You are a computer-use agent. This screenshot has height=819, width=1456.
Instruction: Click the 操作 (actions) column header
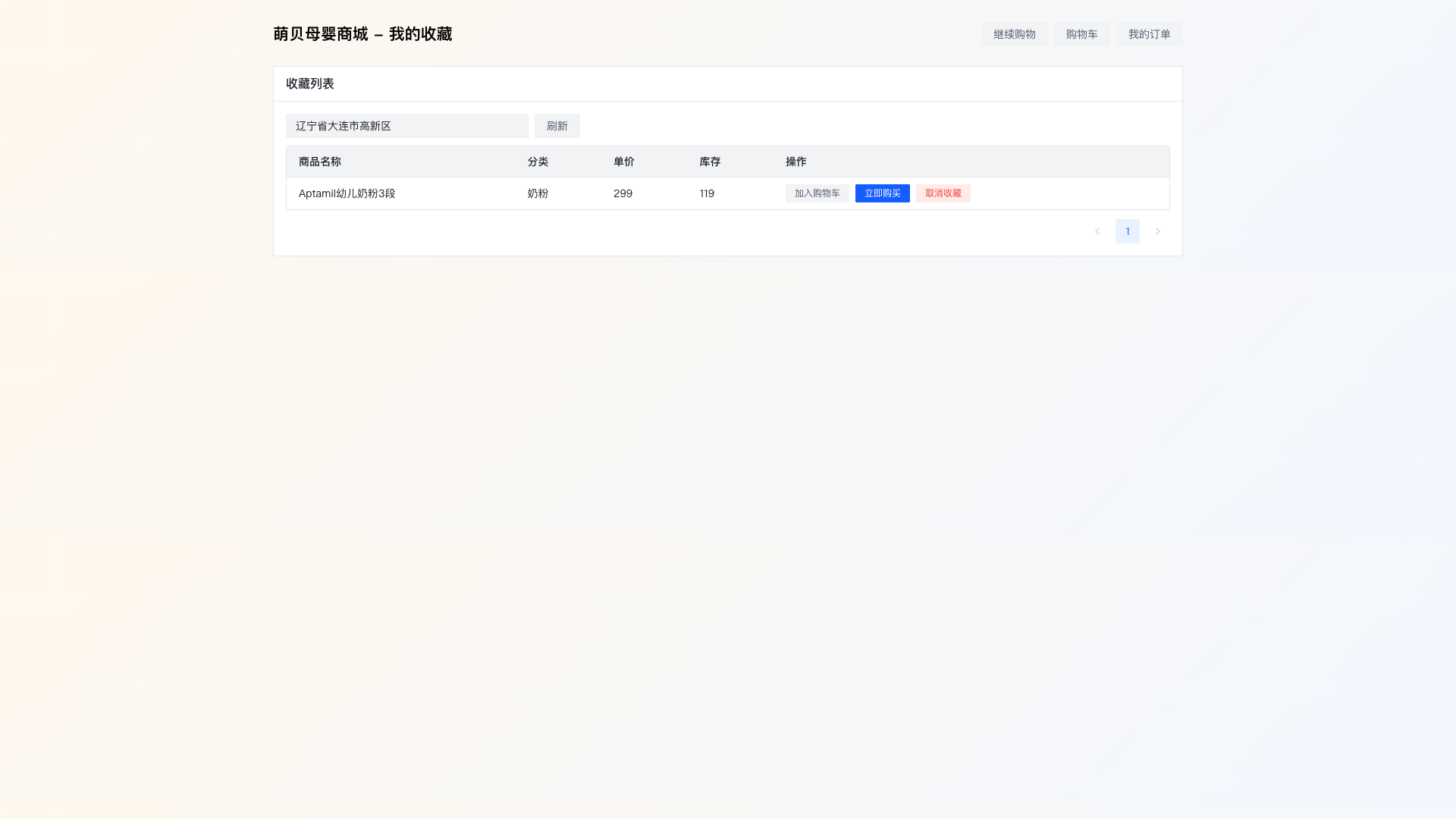795,162
